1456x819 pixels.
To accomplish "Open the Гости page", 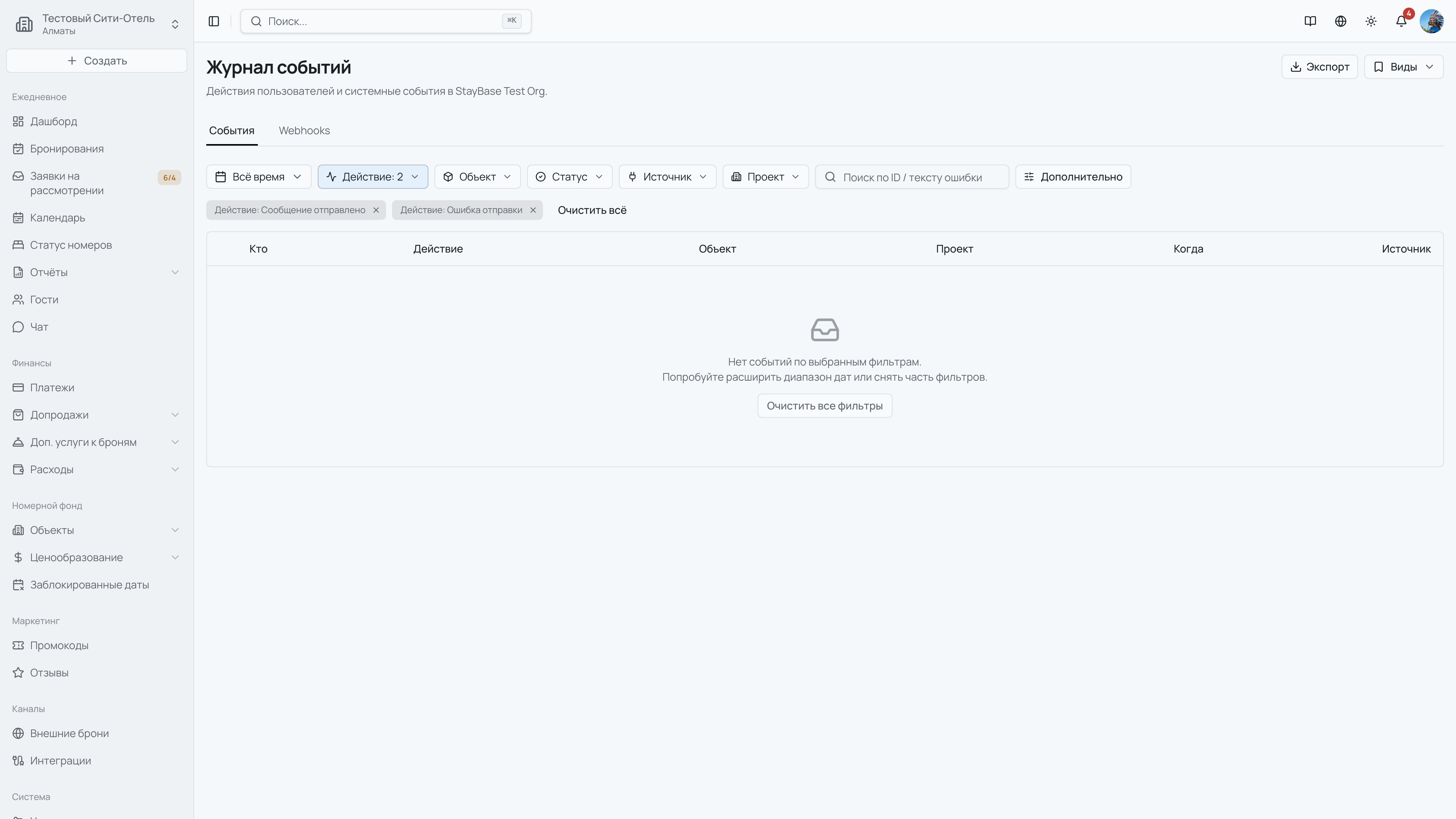I will (97, 300).
